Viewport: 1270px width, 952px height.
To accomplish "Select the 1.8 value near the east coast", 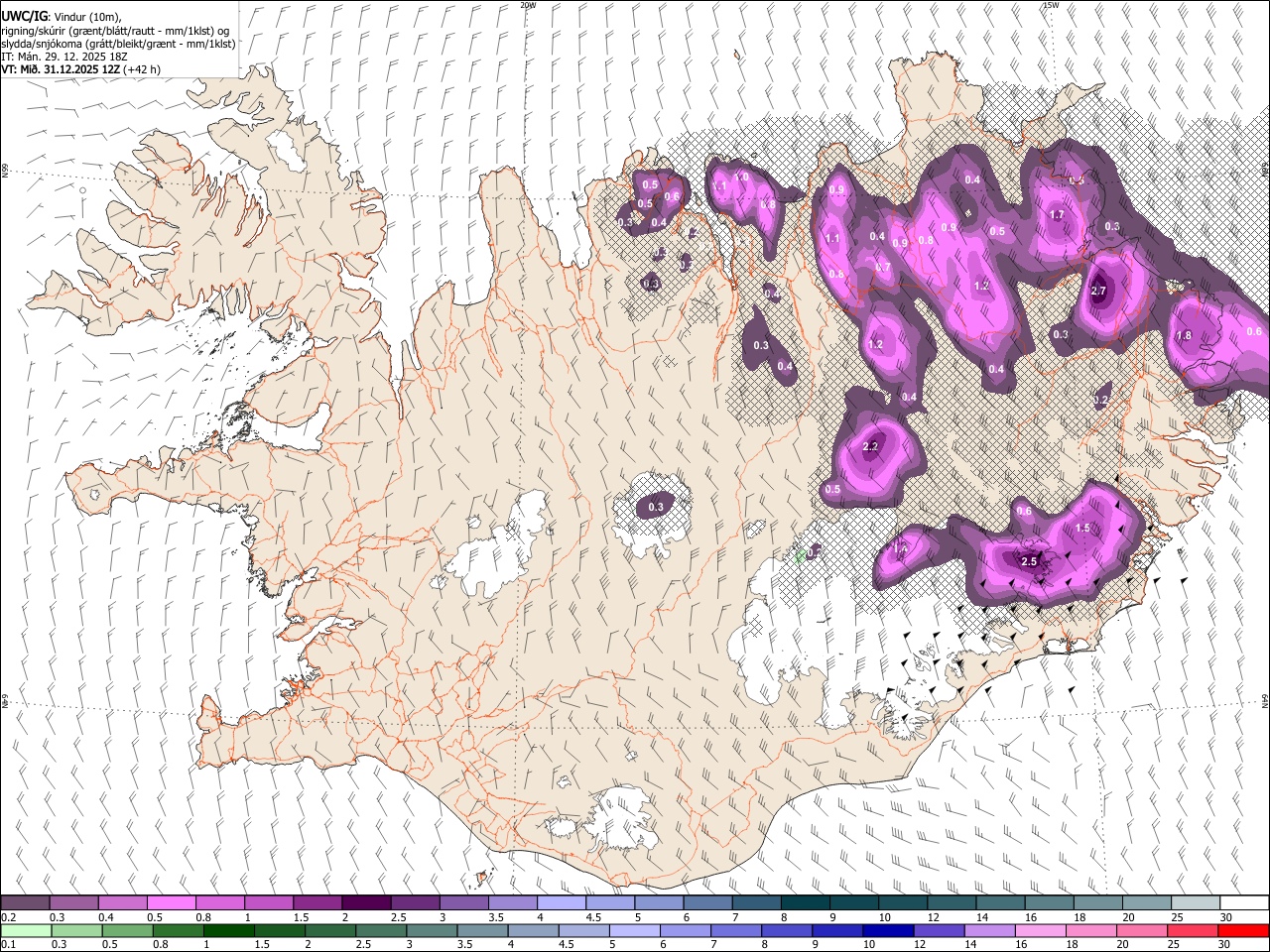I will [1184, 336].
